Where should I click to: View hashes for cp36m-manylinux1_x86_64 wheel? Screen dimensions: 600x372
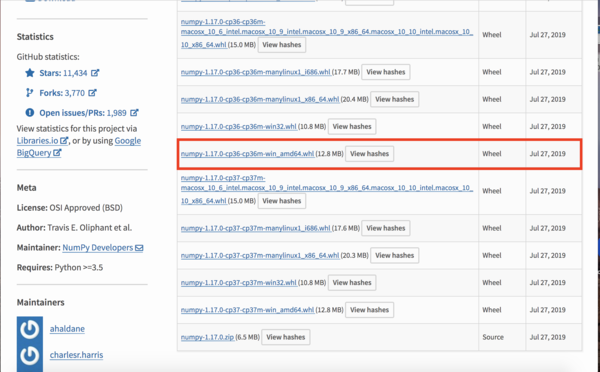[395, 99]
